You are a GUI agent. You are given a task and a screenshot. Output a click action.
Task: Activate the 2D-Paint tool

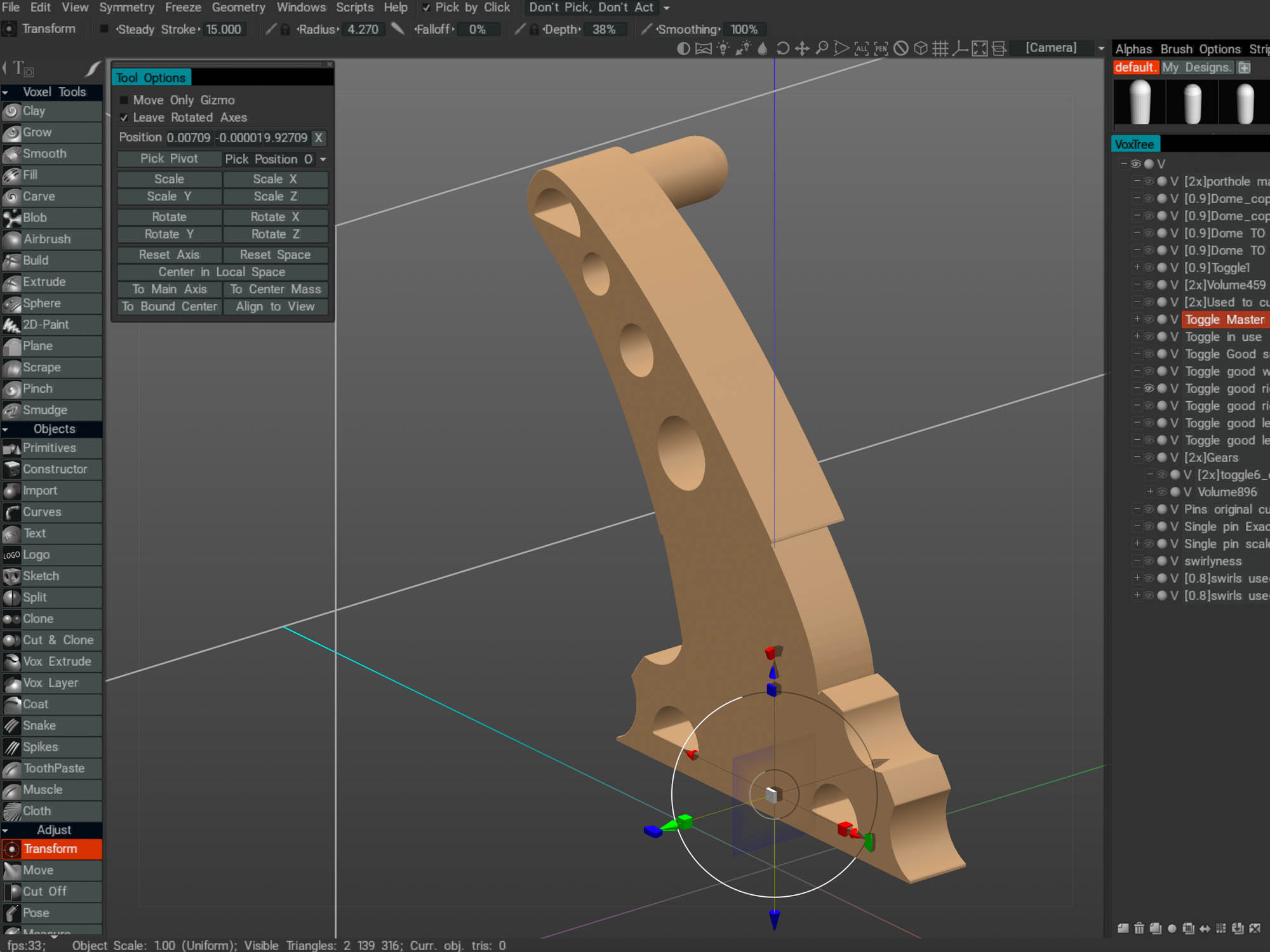coord(51,324)
